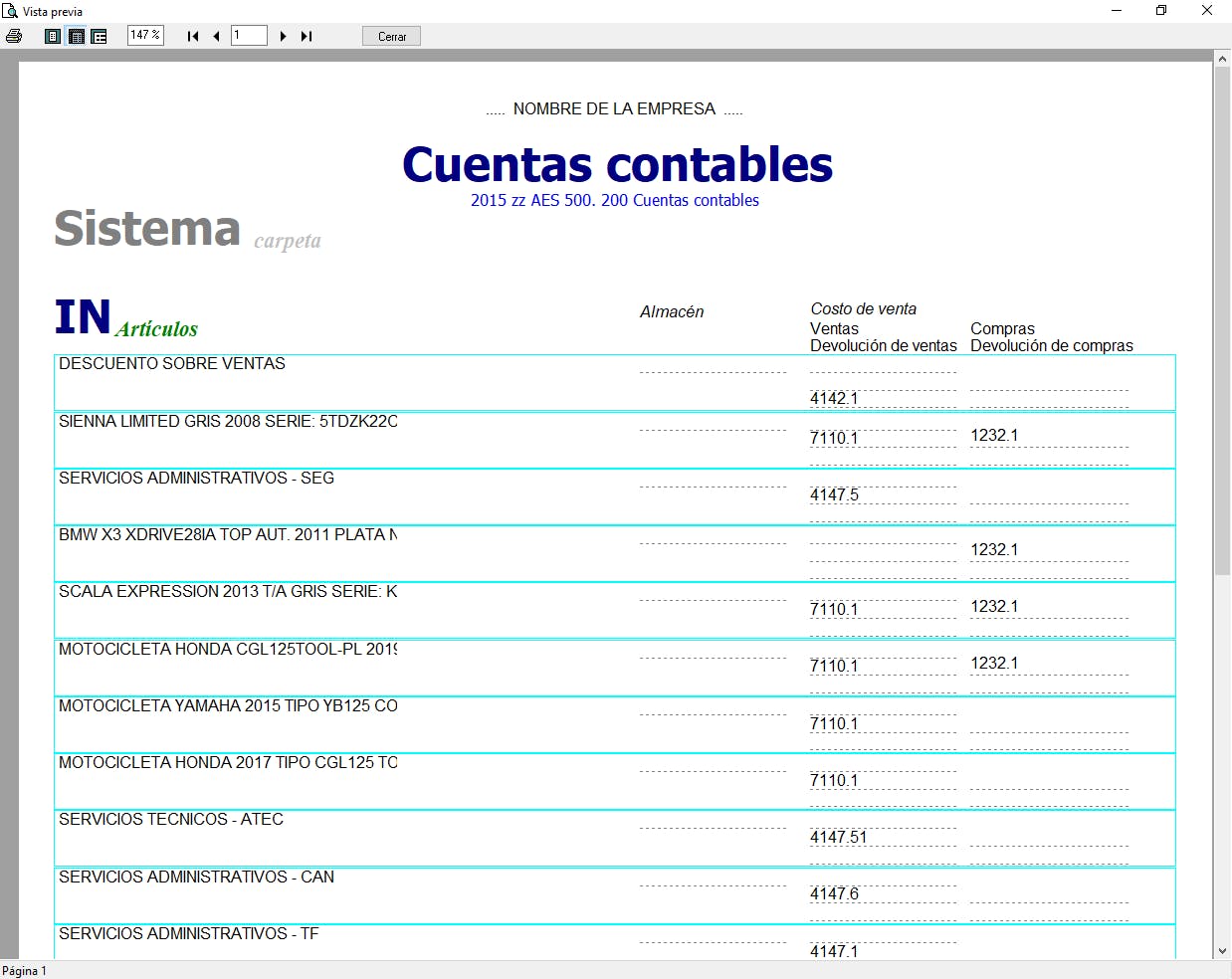Click the Página 1 status bar text
1232x979 pixels.
[x=25, y=971]
